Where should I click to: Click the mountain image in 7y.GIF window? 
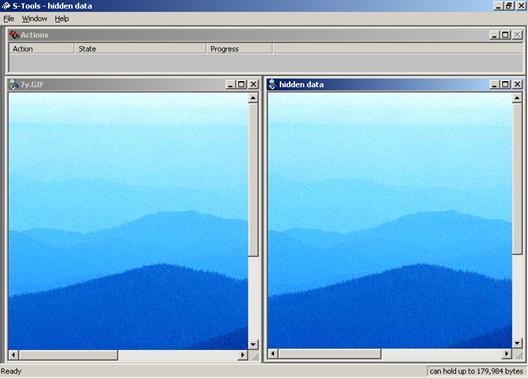coord(128,221)
